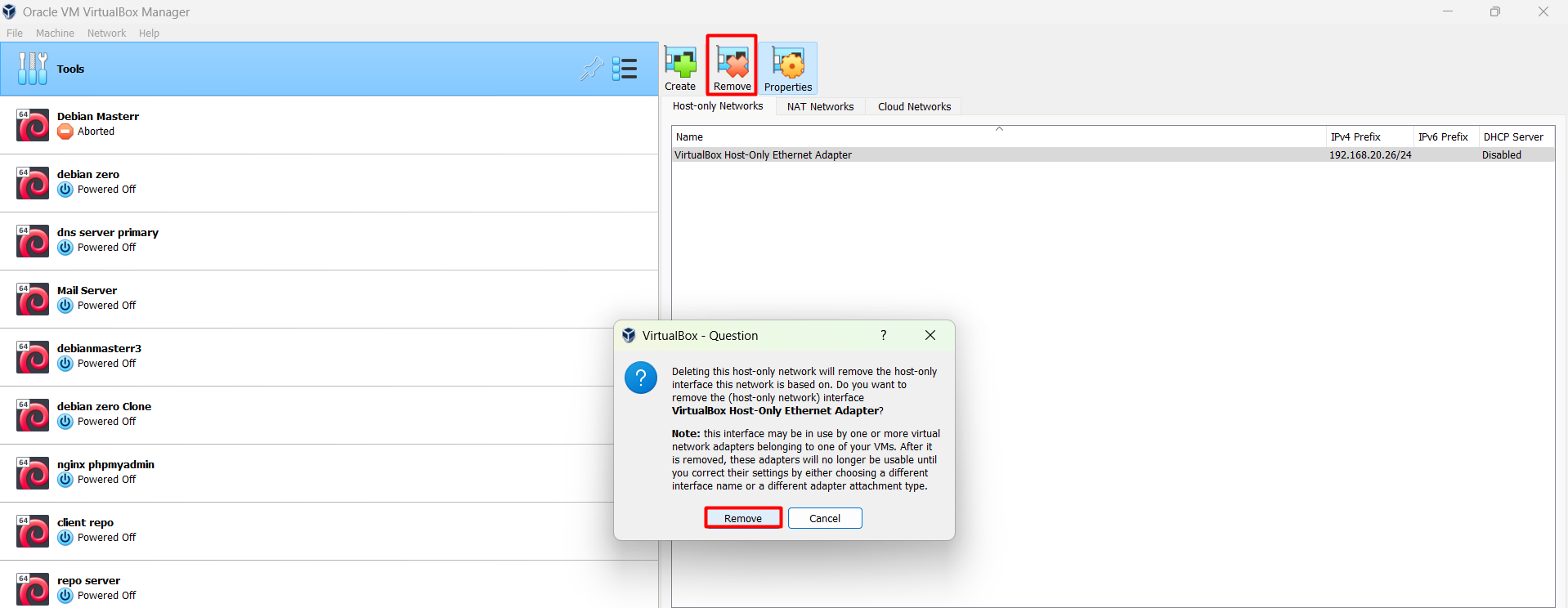This screenshot has height=608, width=1568.
Task: Click the Powered Off icon for Mail Server
Action: tap(65, 306)
